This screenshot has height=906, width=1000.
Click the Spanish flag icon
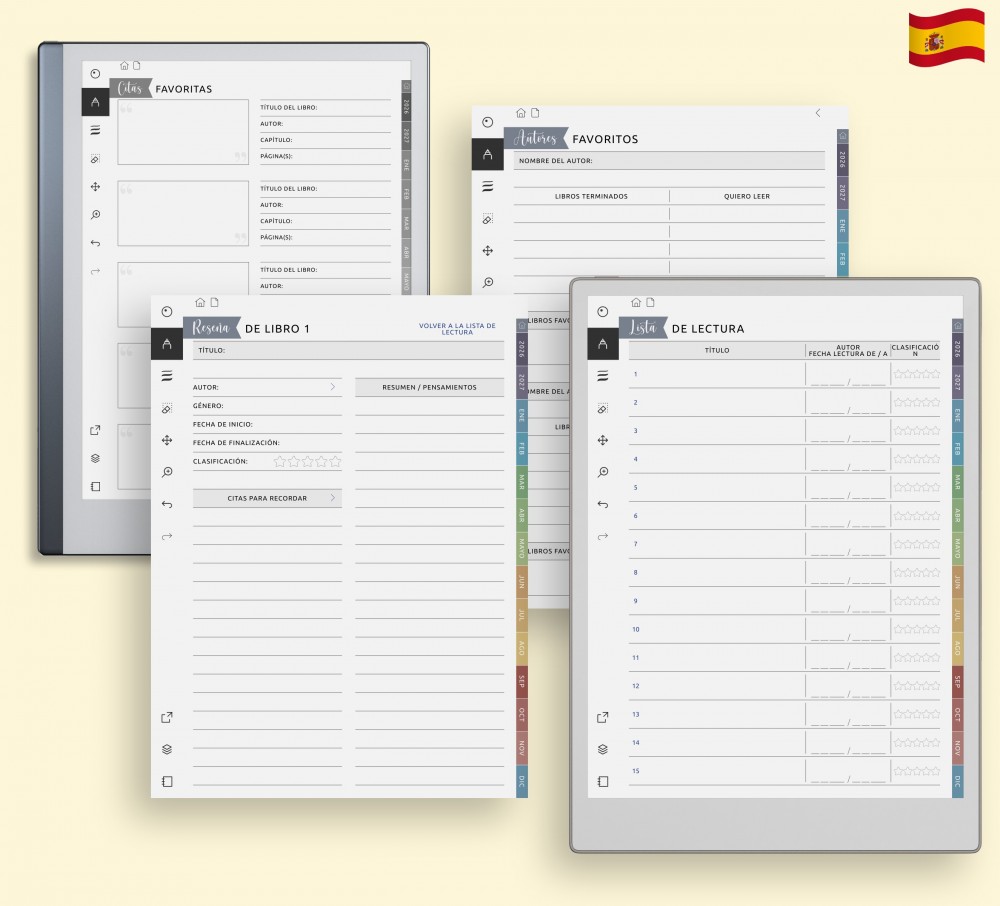(x=946, y=38)
